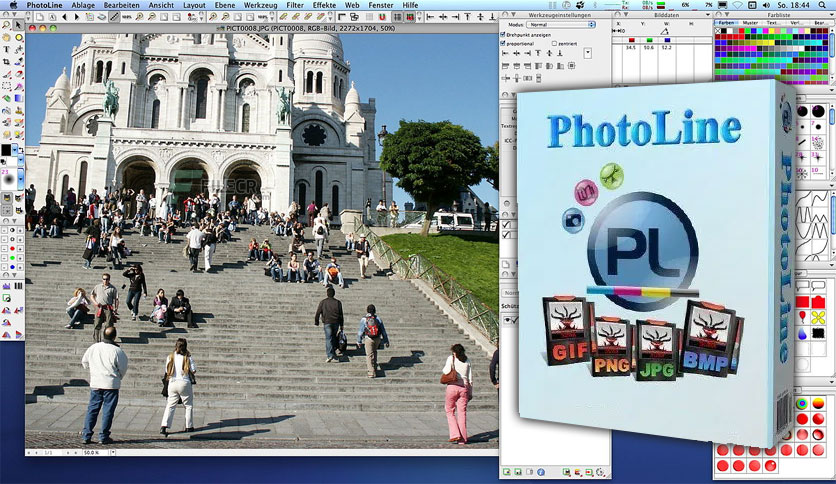Select the eraser tool
This screenshot has height=484, width=836.
19,74
